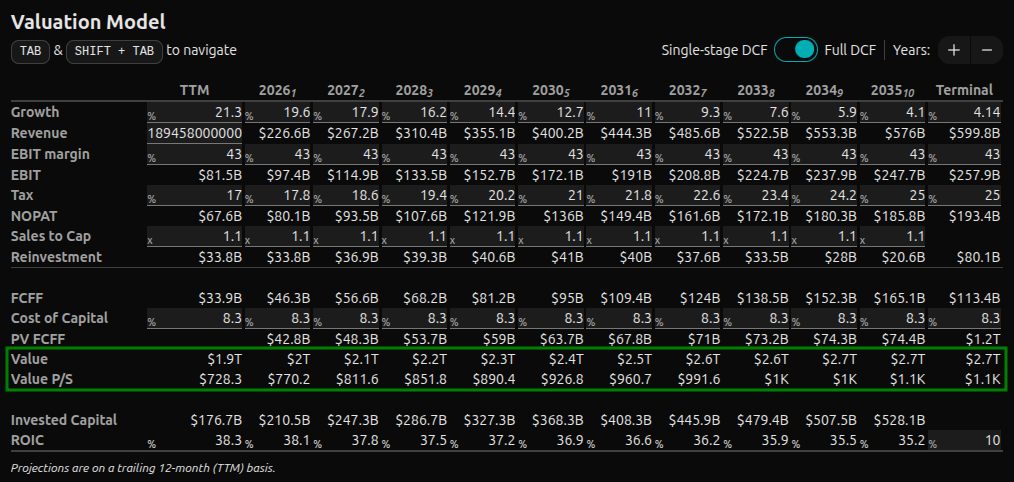Edit the Terminal ROIC field showing 10
Image resolution: width=1014 pixels, height=482 pixels.
click(965, 441)
